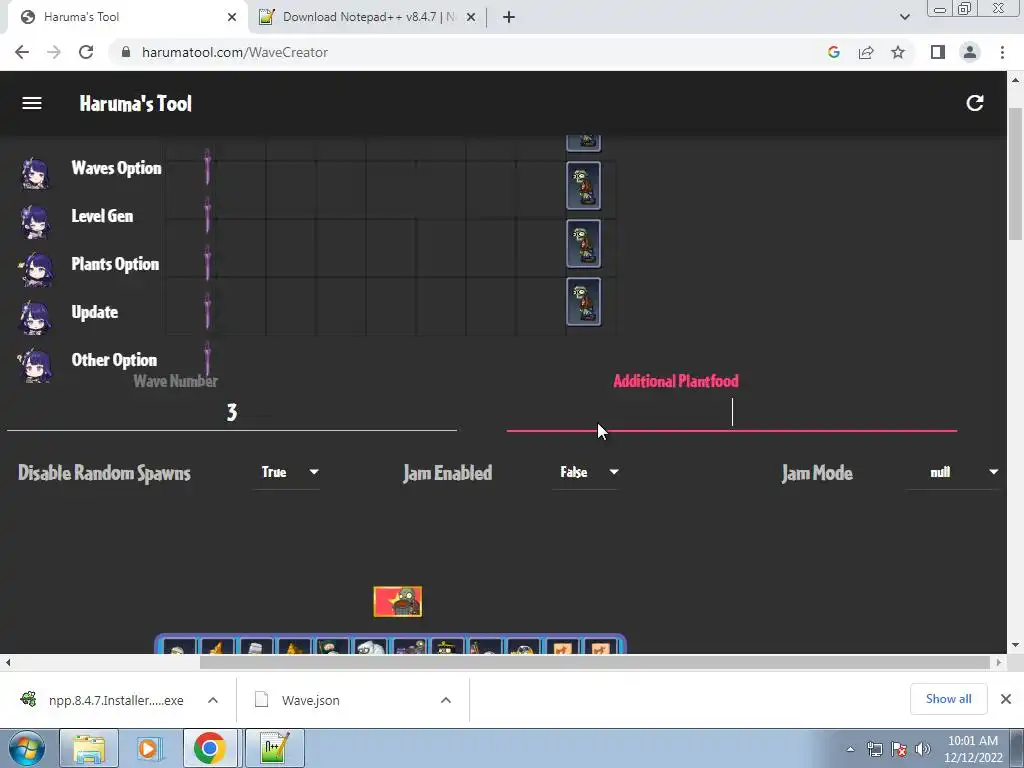Click the vertical page scrollbar thumb
This screenshot has height=768, width=1024.
[1015, 173]
